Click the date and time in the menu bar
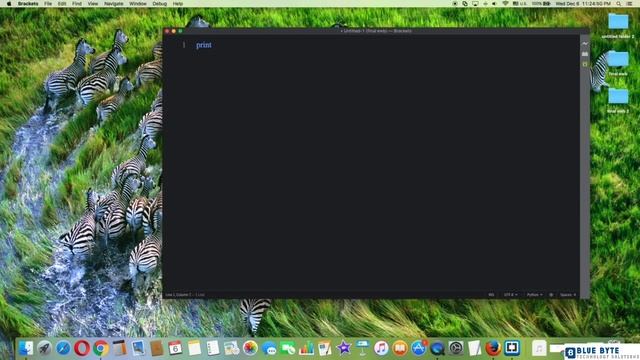 [583, 3]
